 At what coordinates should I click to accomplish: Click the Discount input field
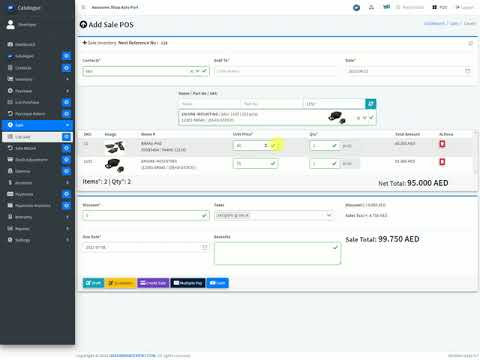point(146,216)
